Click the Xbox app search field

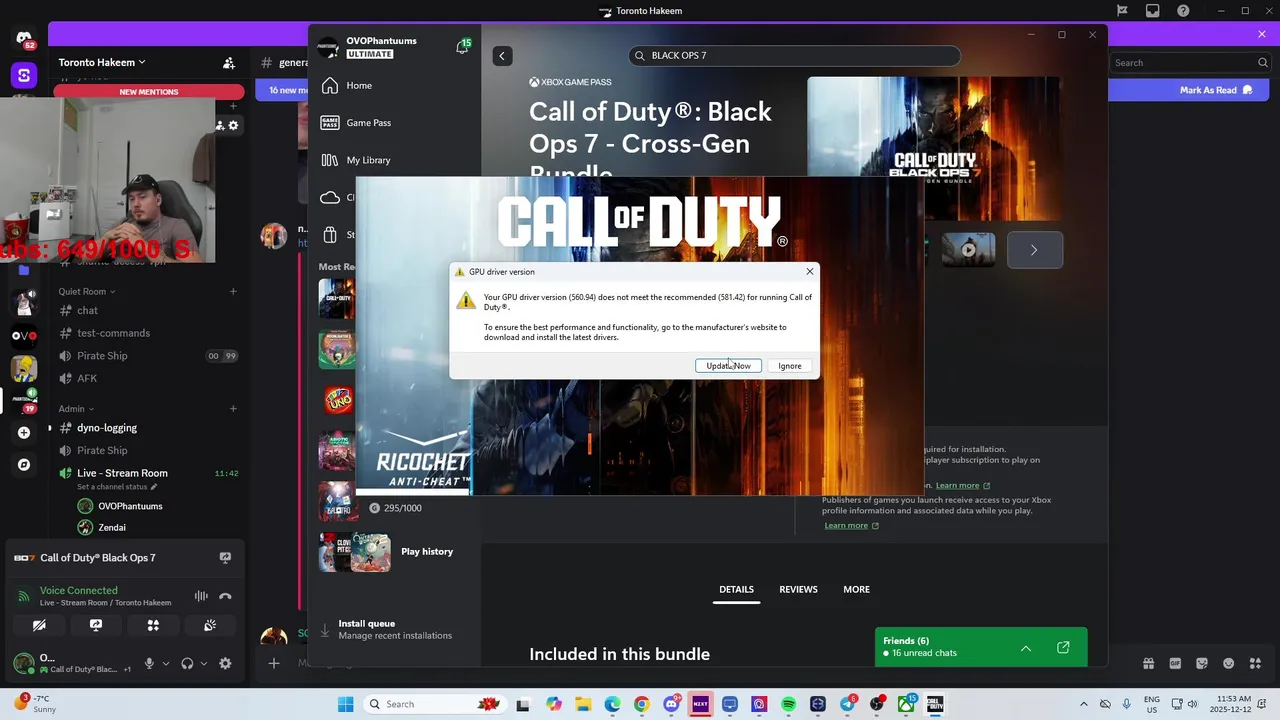pyautogui.click(x=795, y=56)
